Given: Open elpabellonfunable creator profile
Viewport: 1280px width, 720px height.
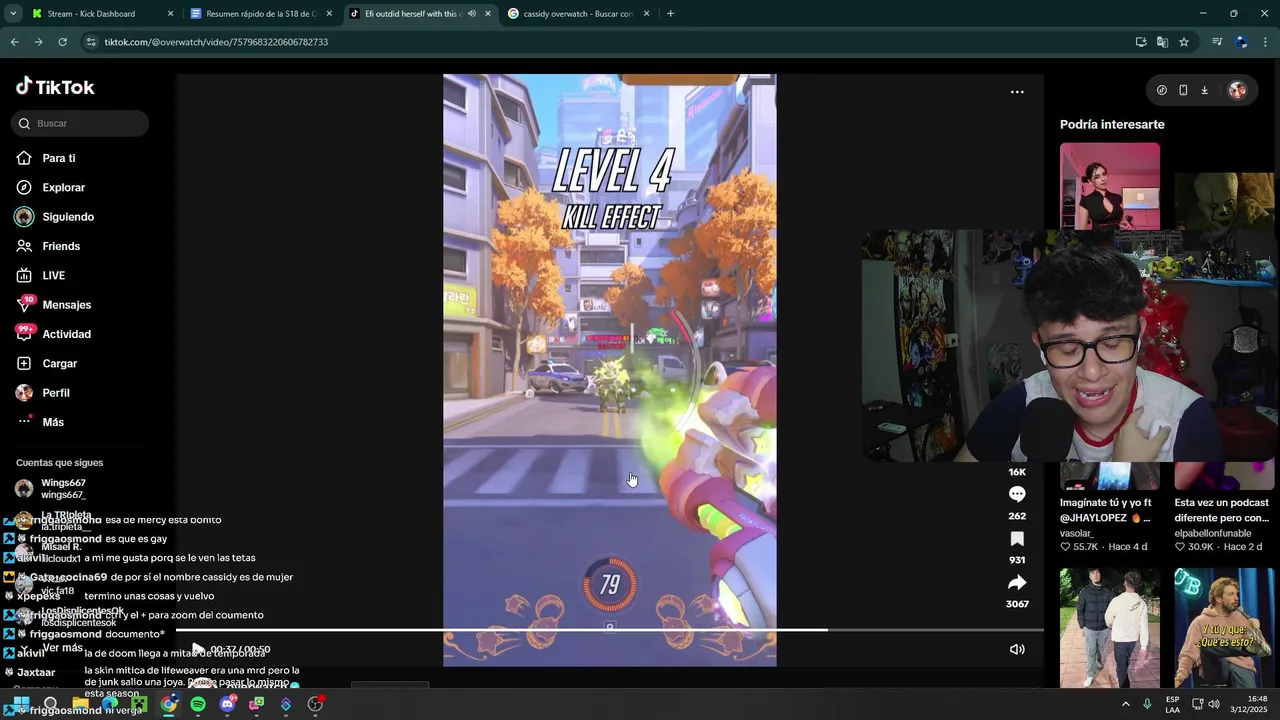Looking at the screenshot, I should [1211, 533].
